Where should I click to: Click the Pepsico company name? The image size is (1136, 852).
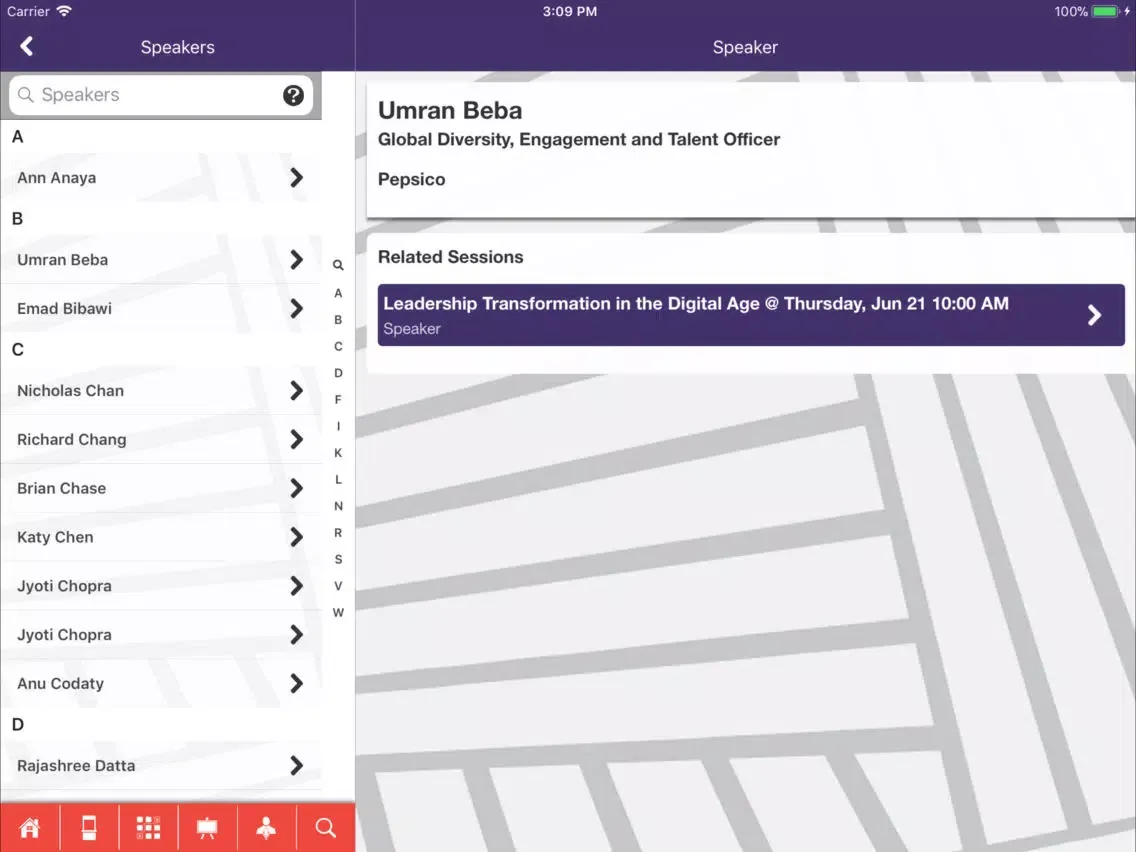pos(412,180)
